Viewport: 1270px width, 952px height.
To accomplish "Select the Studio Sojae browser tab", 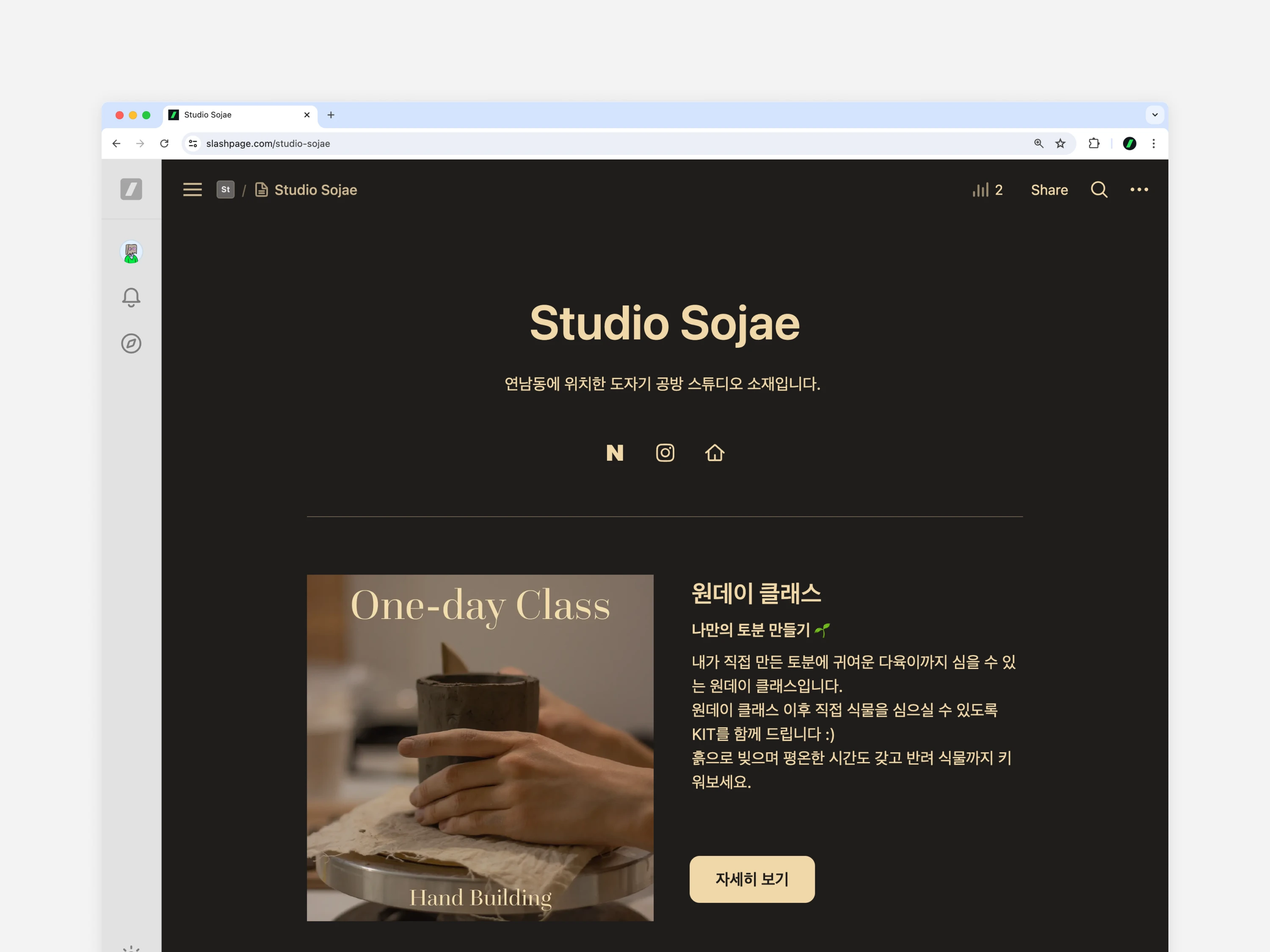I will [240, 115].
